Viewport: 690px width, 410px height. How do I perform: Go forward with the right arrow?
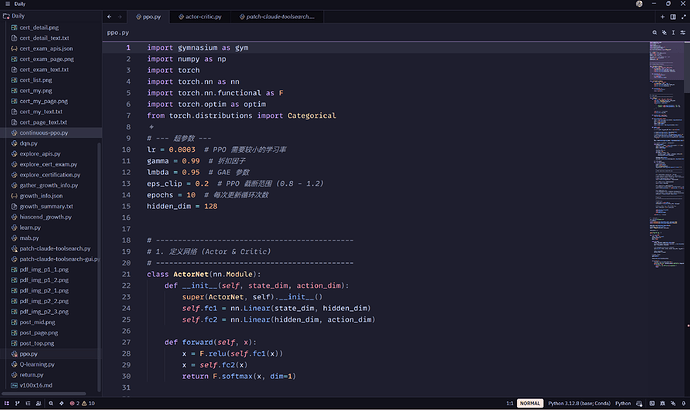coord(120,17)
